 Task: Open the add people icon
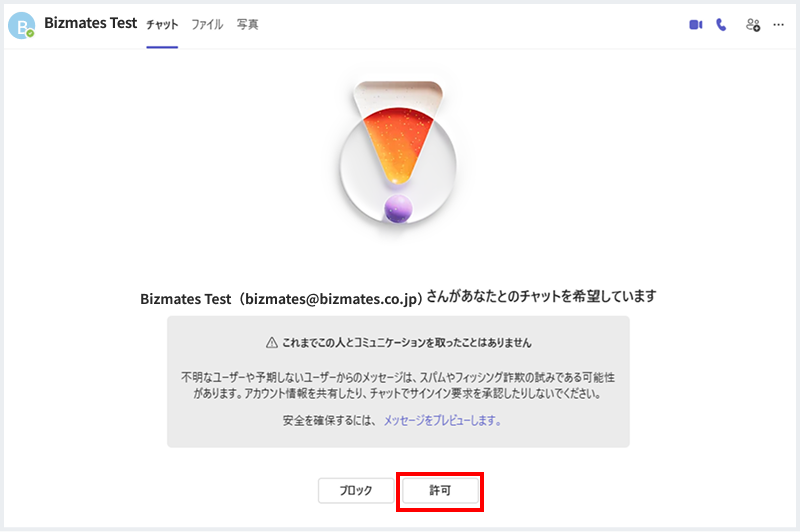point(753,24)
